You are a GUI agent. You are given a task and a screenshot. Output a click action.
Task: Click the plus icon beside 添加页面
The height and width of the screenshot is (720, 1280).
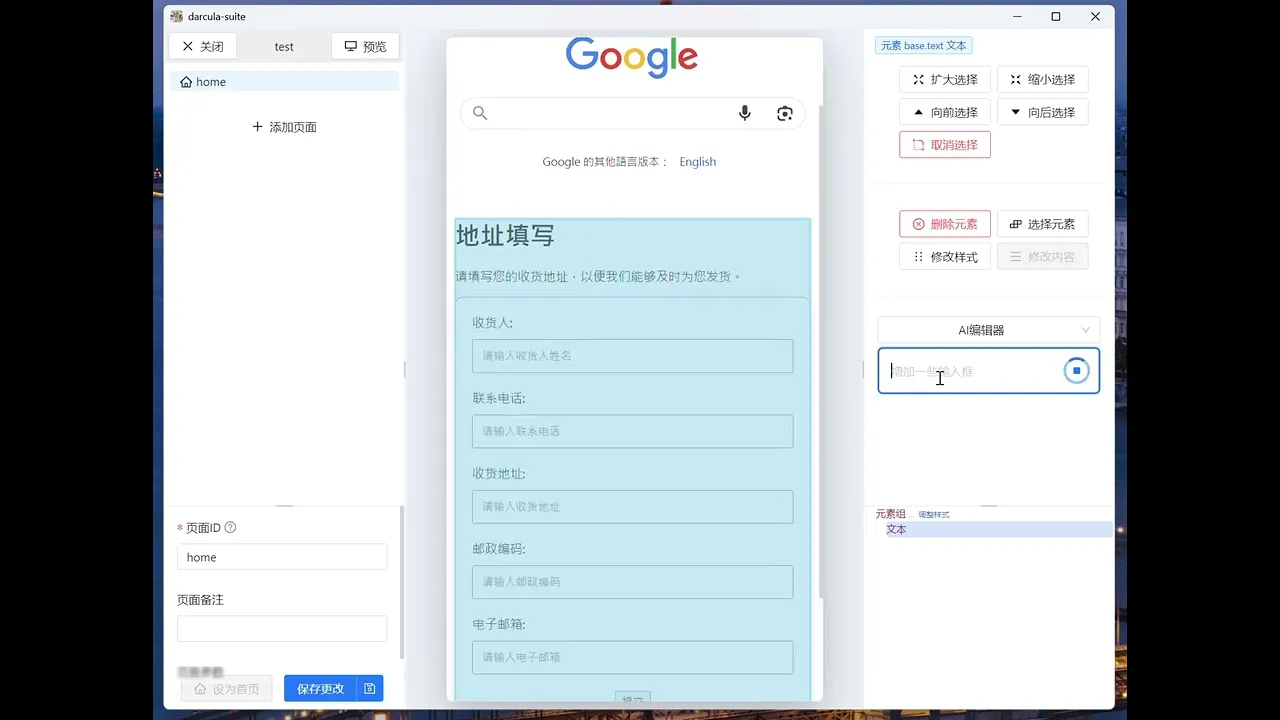[257, 127]
